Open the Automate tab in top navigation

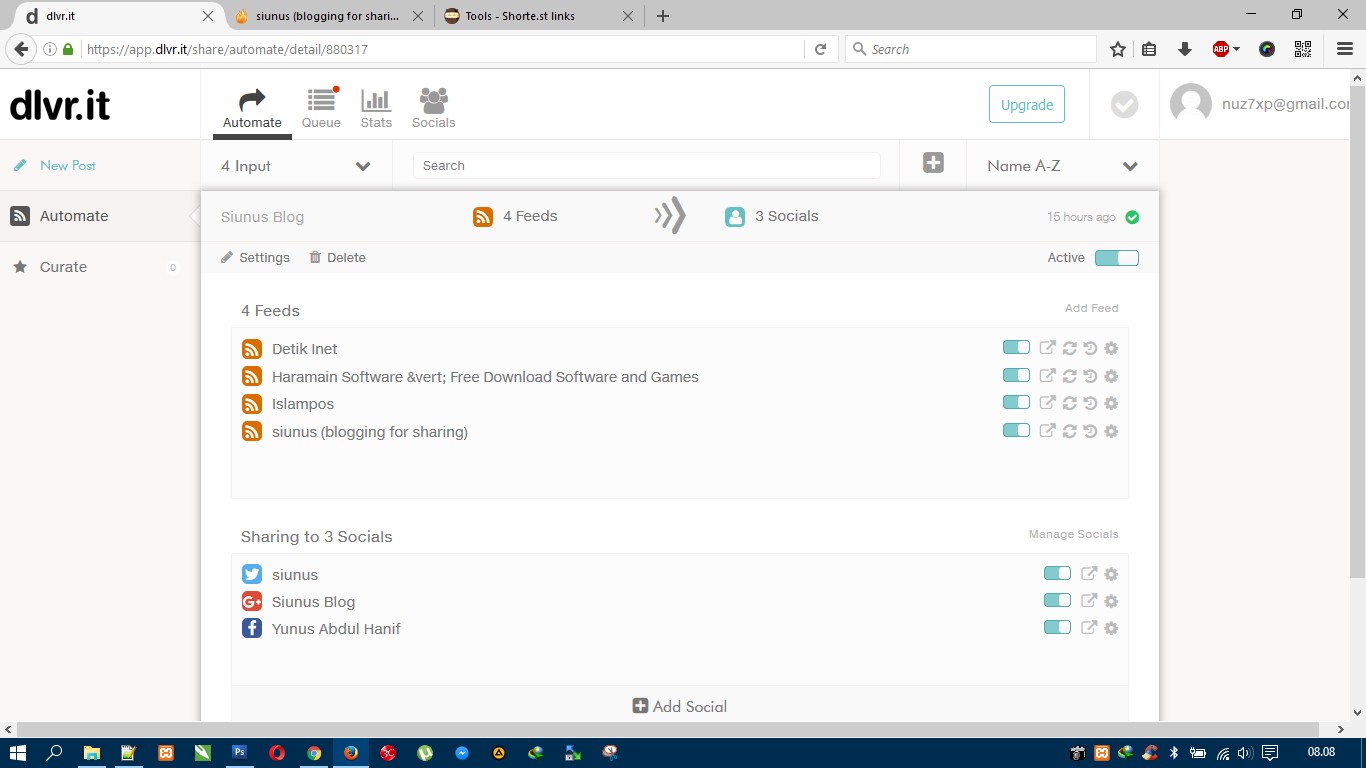pos(252,109)
